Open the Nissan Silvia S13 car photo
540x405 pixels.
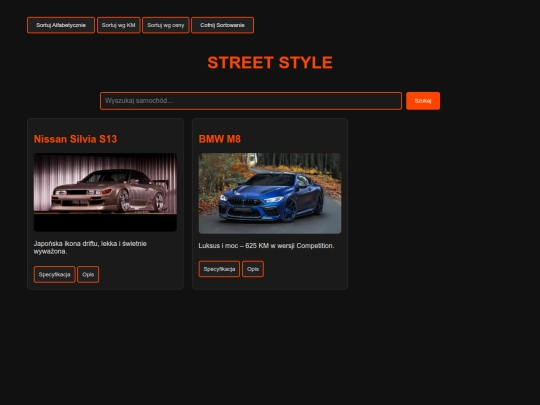[x=105, y=192]
